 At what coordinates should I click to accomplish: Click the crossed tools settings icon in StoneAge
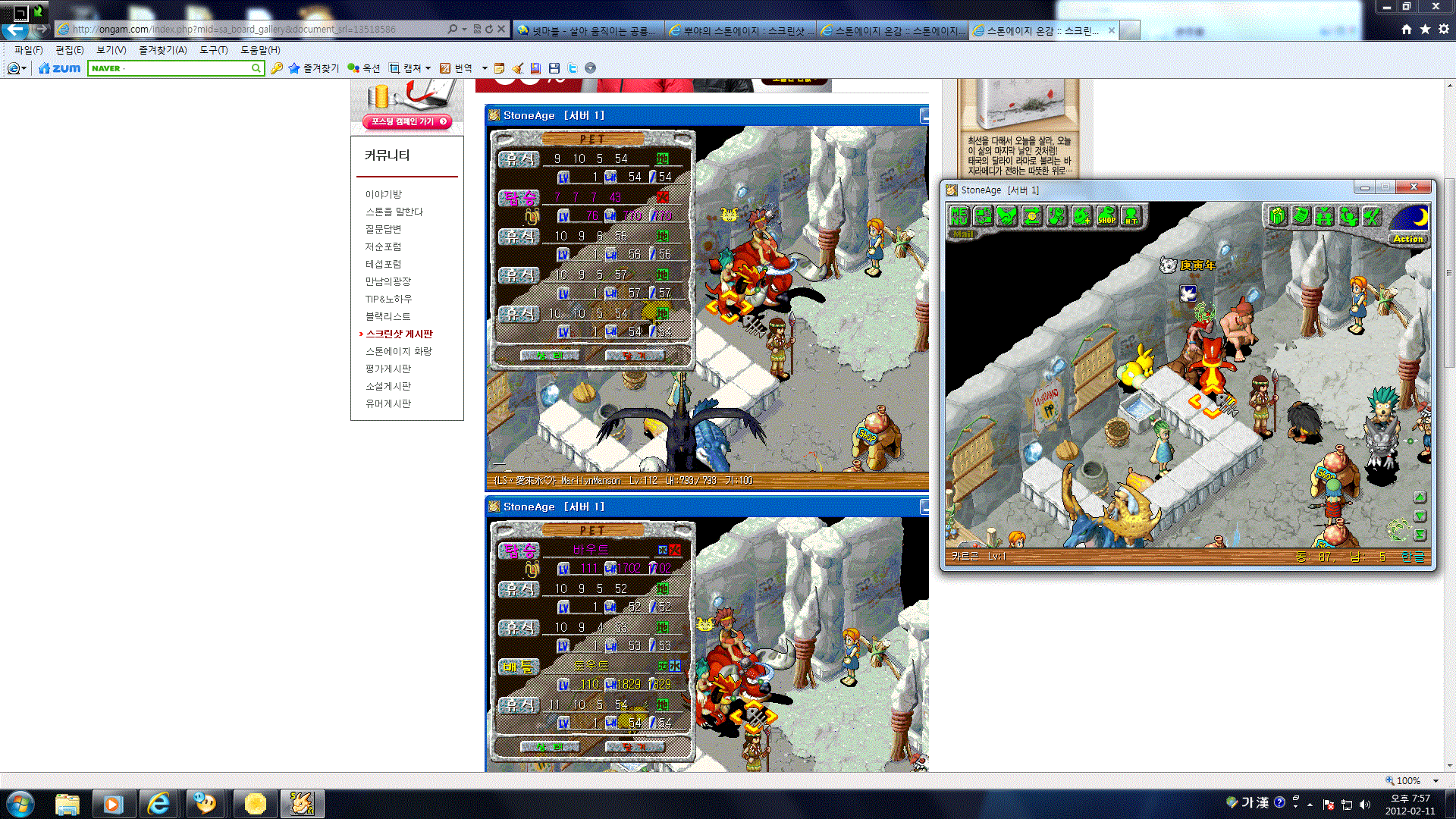click(1372, 217)
